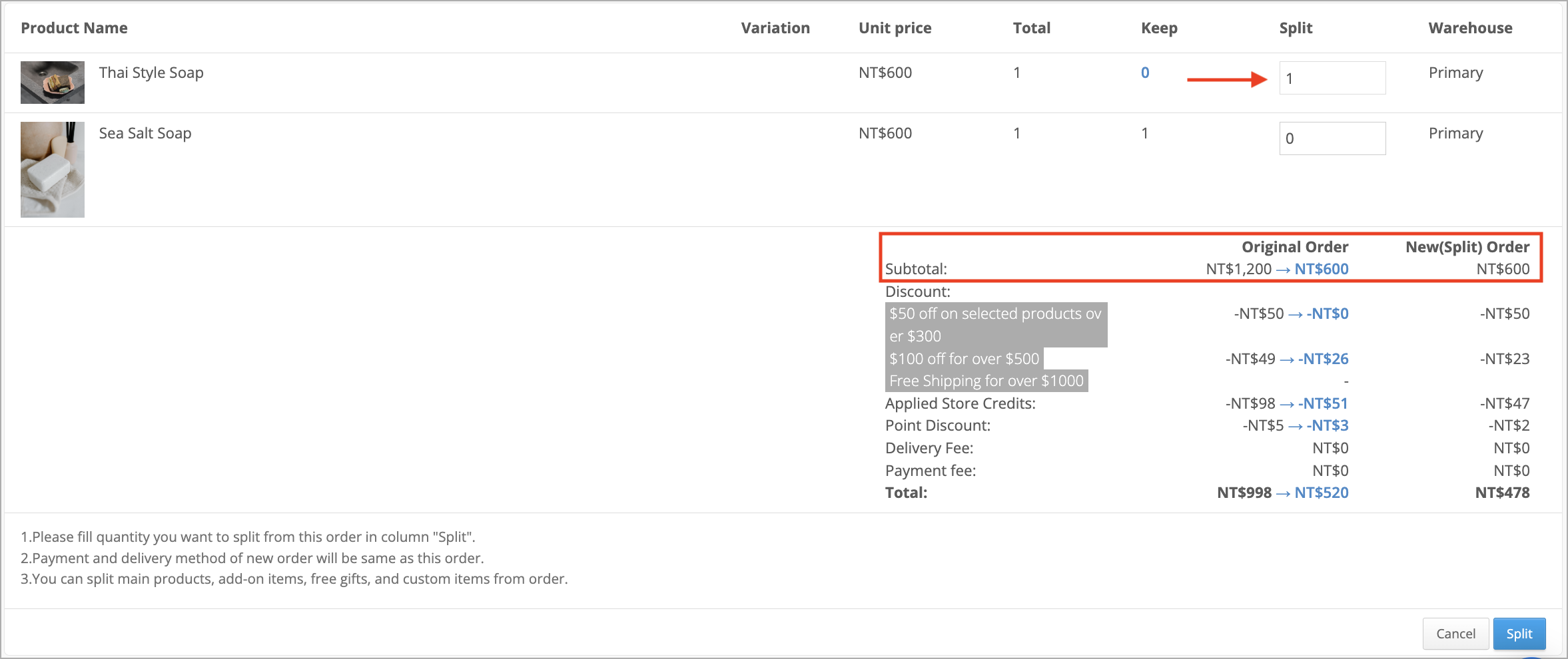Click the split order point discount -NT$2
1568x659 pixels.
1509,425
